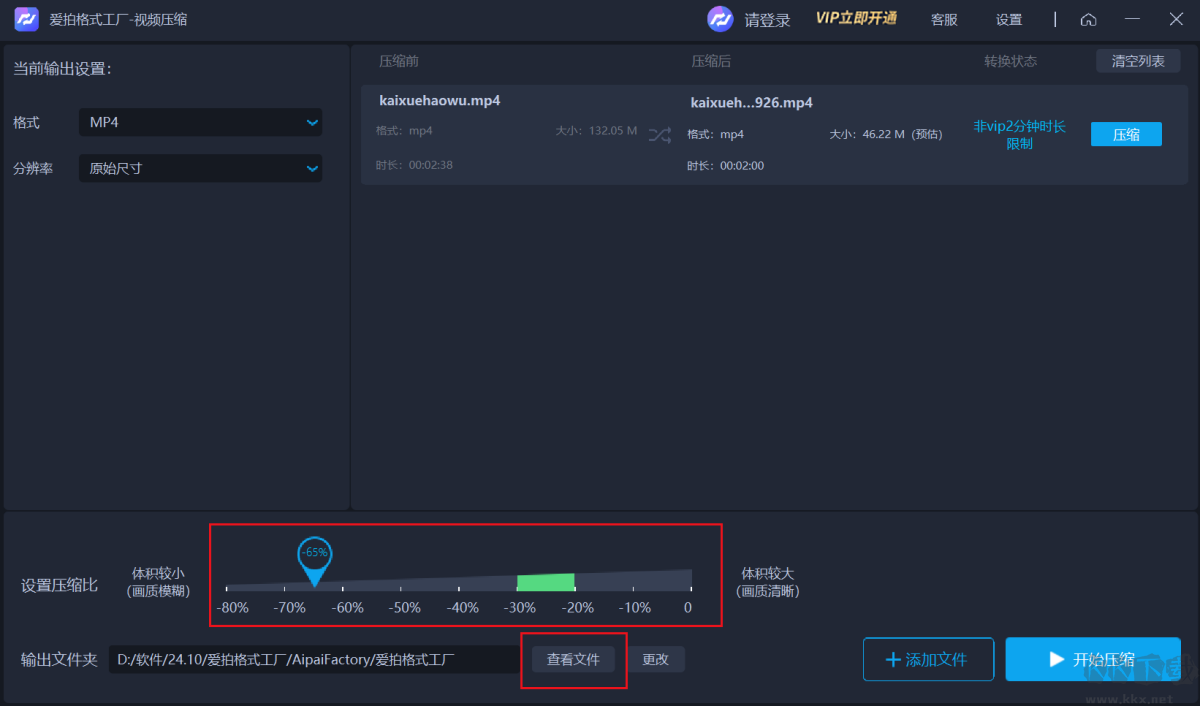This screenshot has height=706, width=1200.
Task: Open 客服 customer service
Action: pyautogui.click(x=943, y=19)
